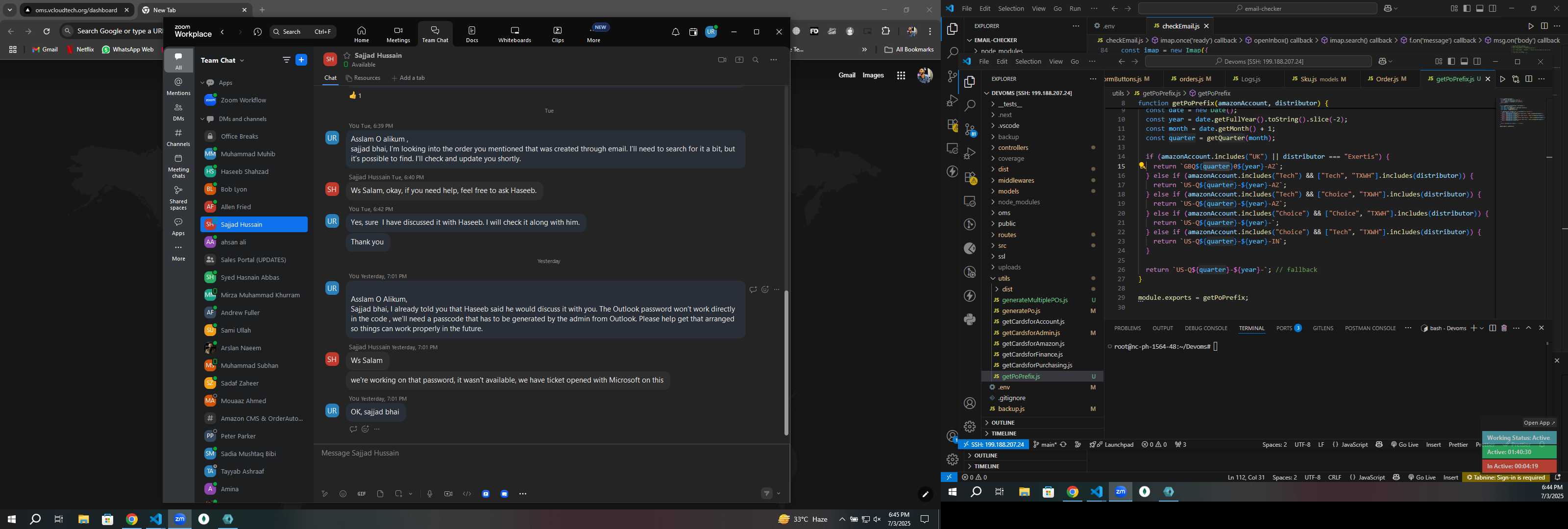Image resolution: width=1568 pixels, height=529 pixels.
Task: Switch to the orders.js editor tab
Action: point(1191,79)
